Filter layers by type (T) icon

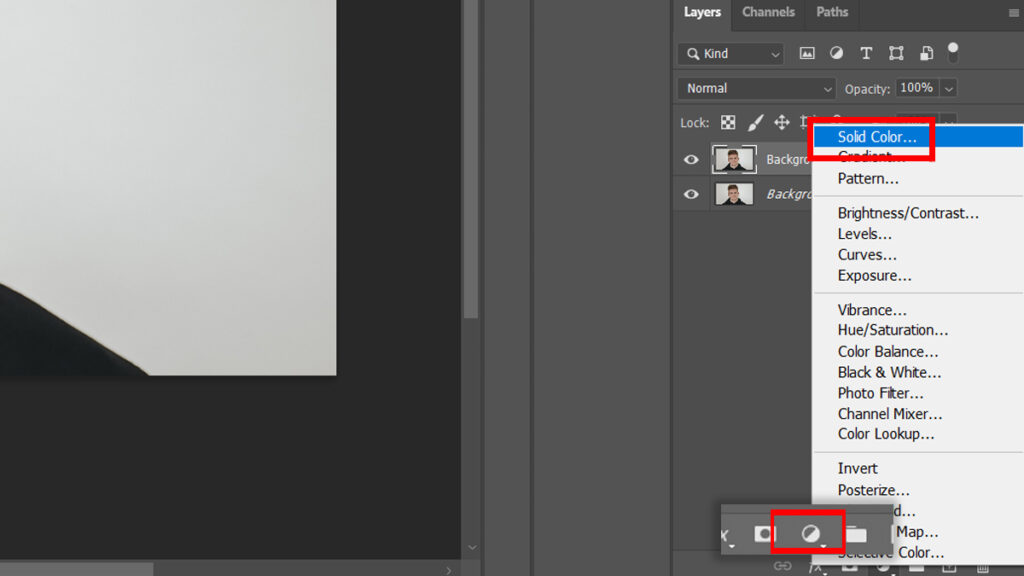click(866, 54)
